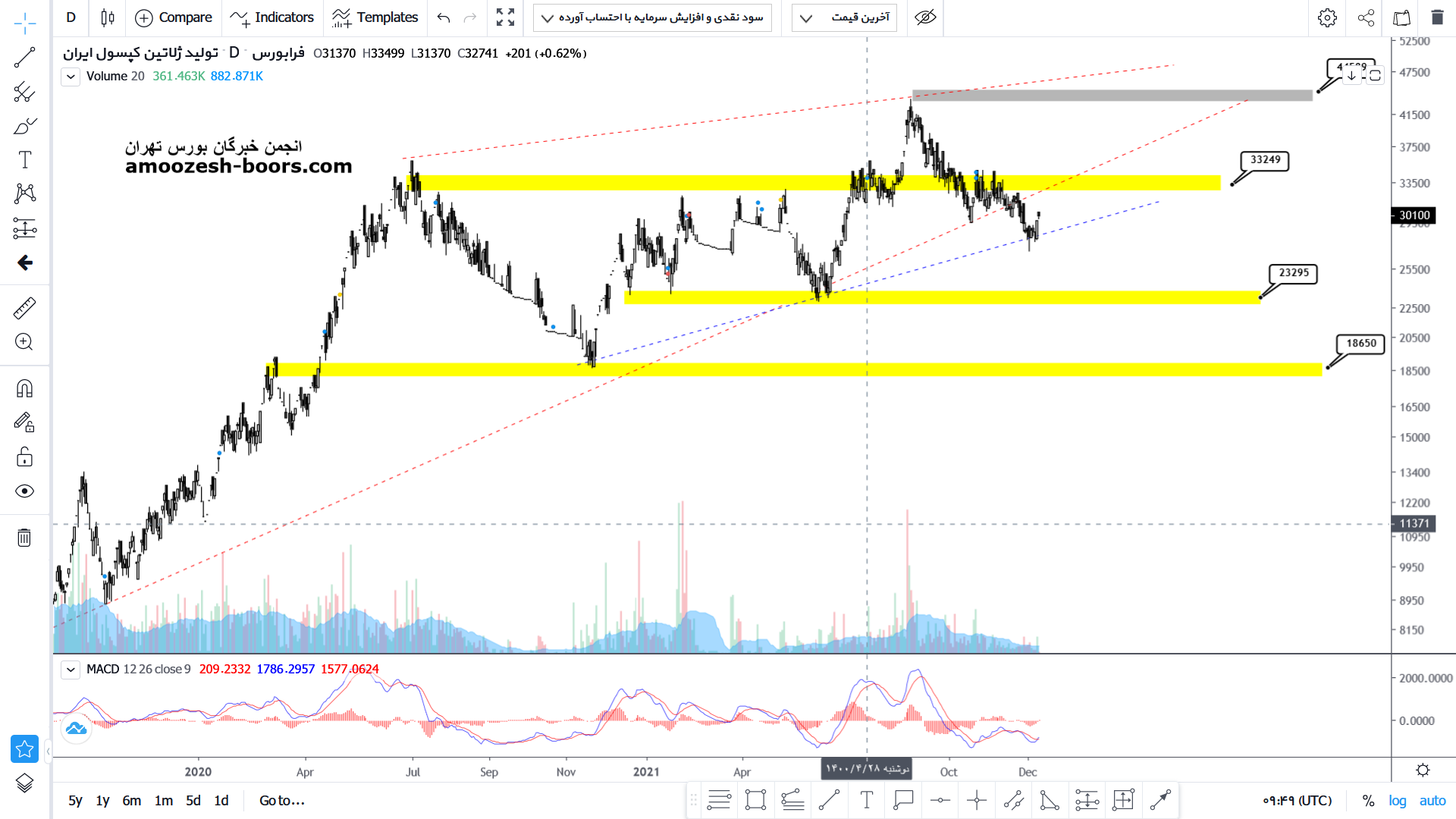Click the trash remove drawings icon
1456x819 pixels.
[x=24, y=538]
